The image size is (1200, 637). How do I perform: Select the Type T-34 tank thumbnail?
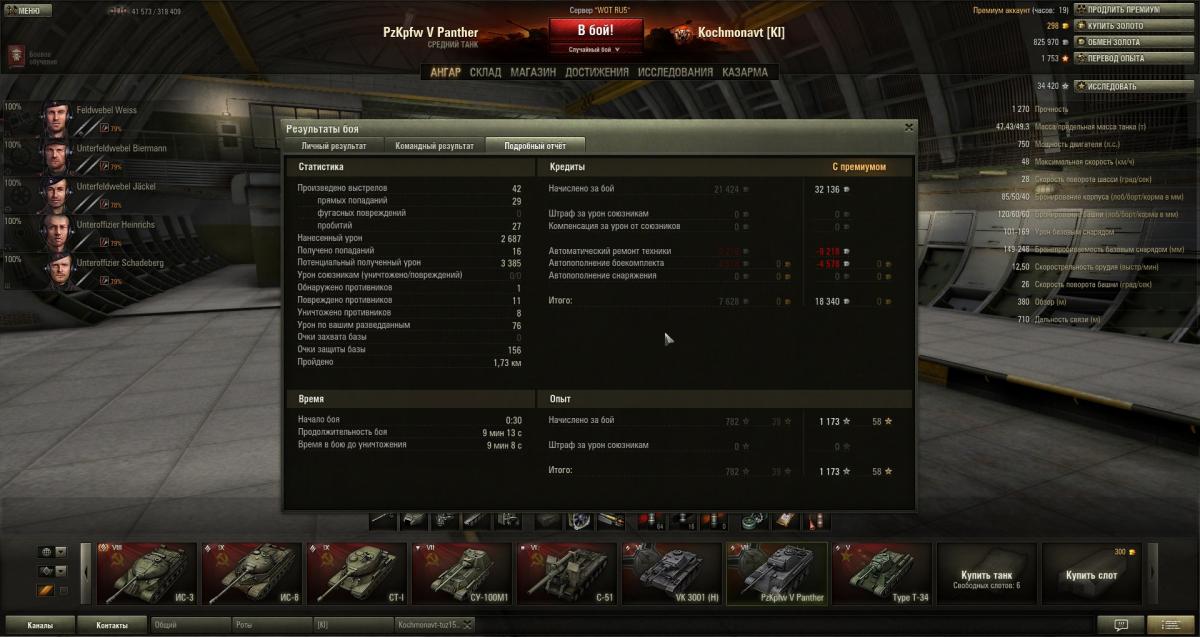tap(881, 574)
